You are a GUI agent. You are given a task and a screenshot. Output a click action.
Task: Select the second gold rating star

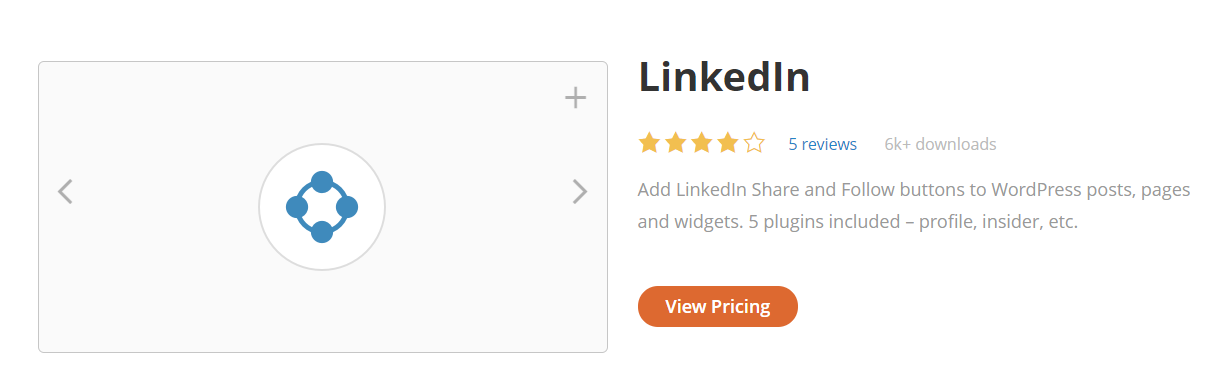[x=676, y=143]
